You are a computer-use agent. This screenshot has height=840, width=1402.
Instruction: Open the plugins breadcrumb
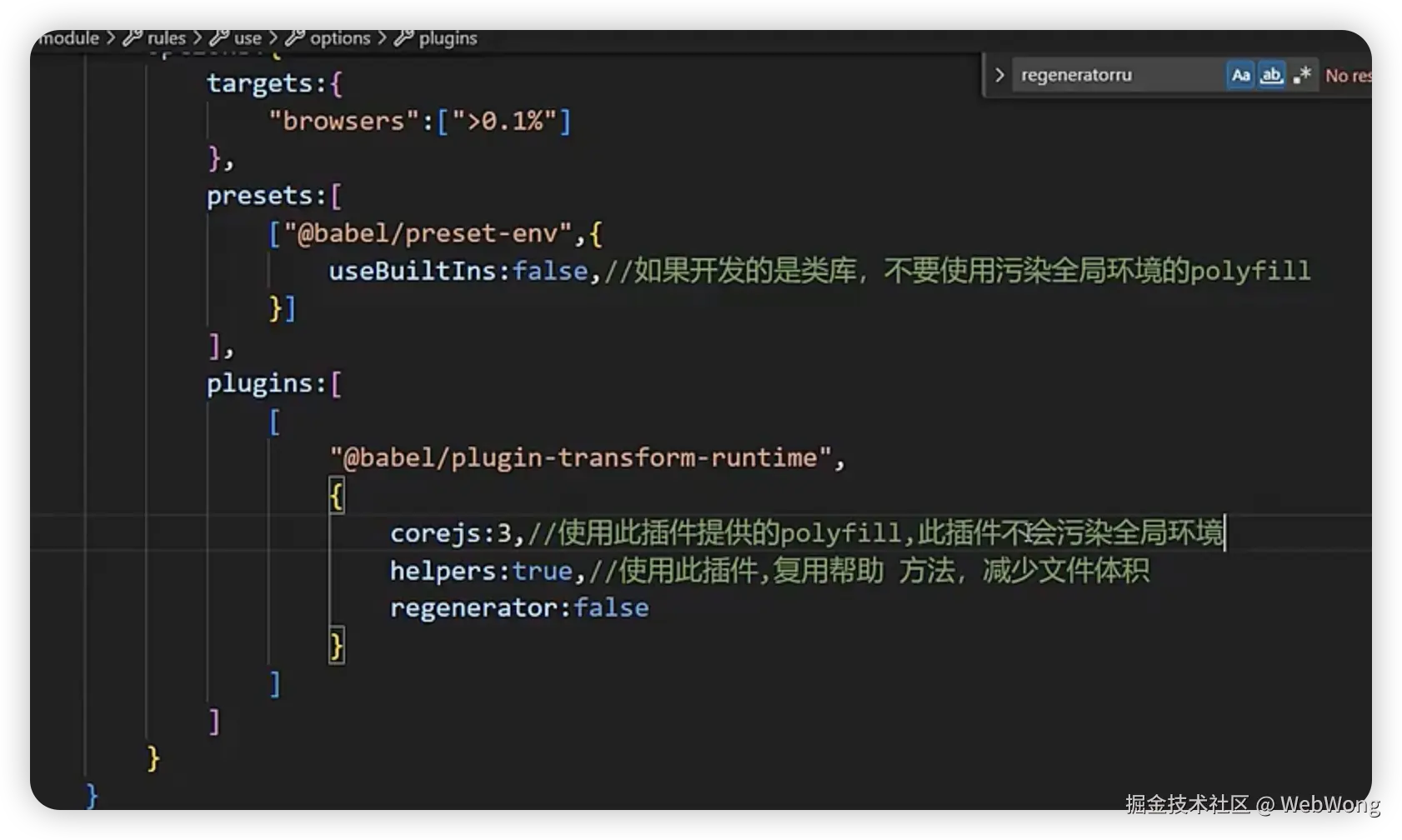pos(448,38)
